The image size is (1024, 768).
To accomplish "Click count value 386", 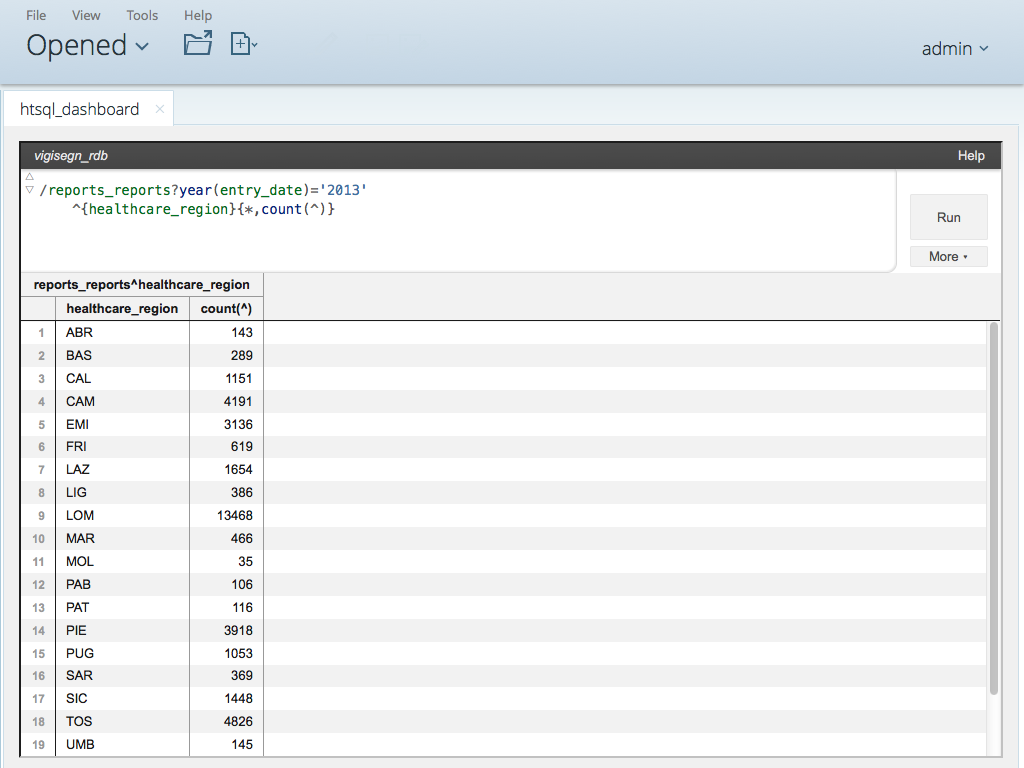I will [x=242, y=492].
